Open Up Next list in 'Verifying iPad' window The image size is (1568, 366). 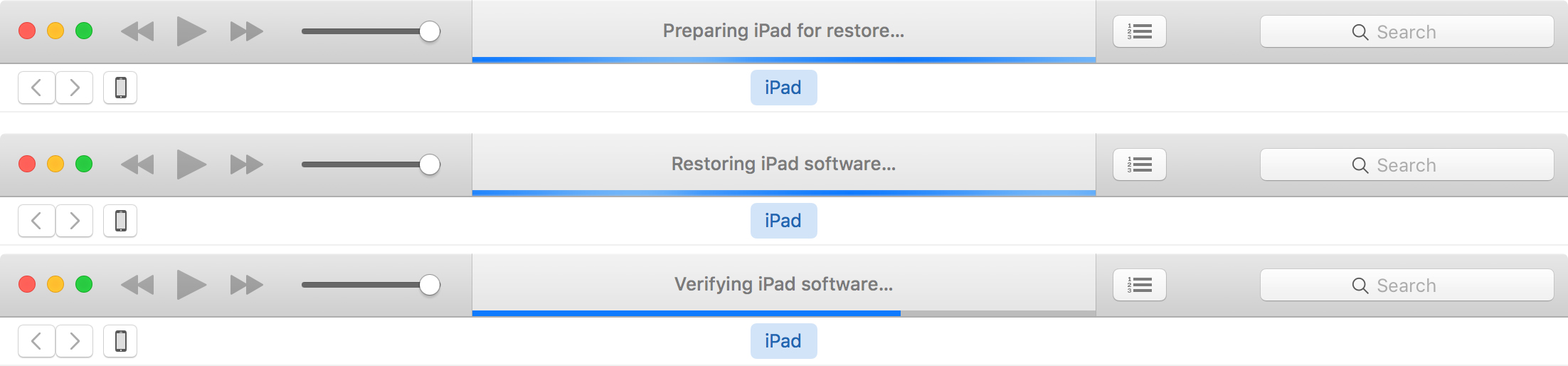(1140, 285)
